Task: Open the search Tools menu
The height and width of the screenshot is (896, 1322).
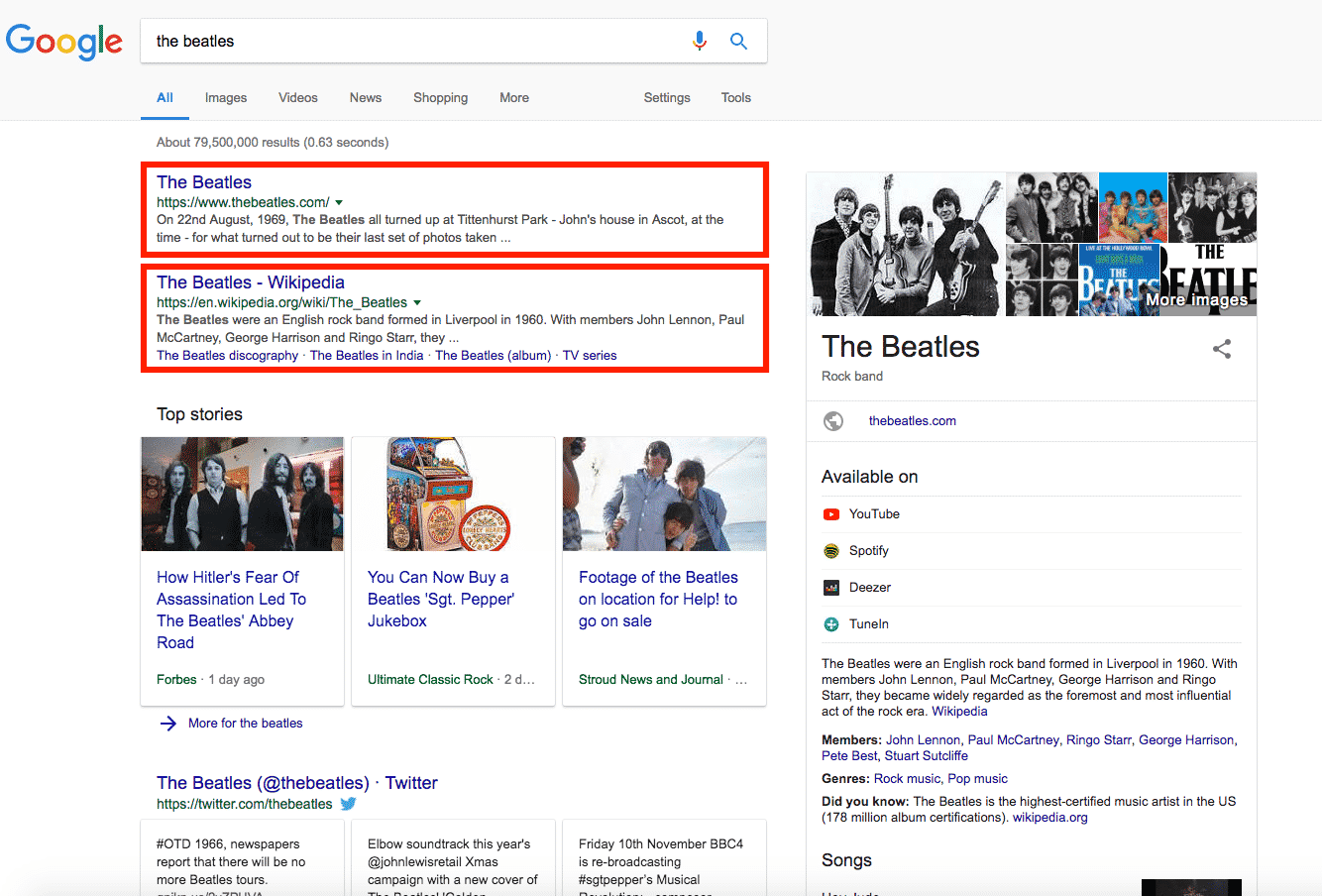Action: 736,98
